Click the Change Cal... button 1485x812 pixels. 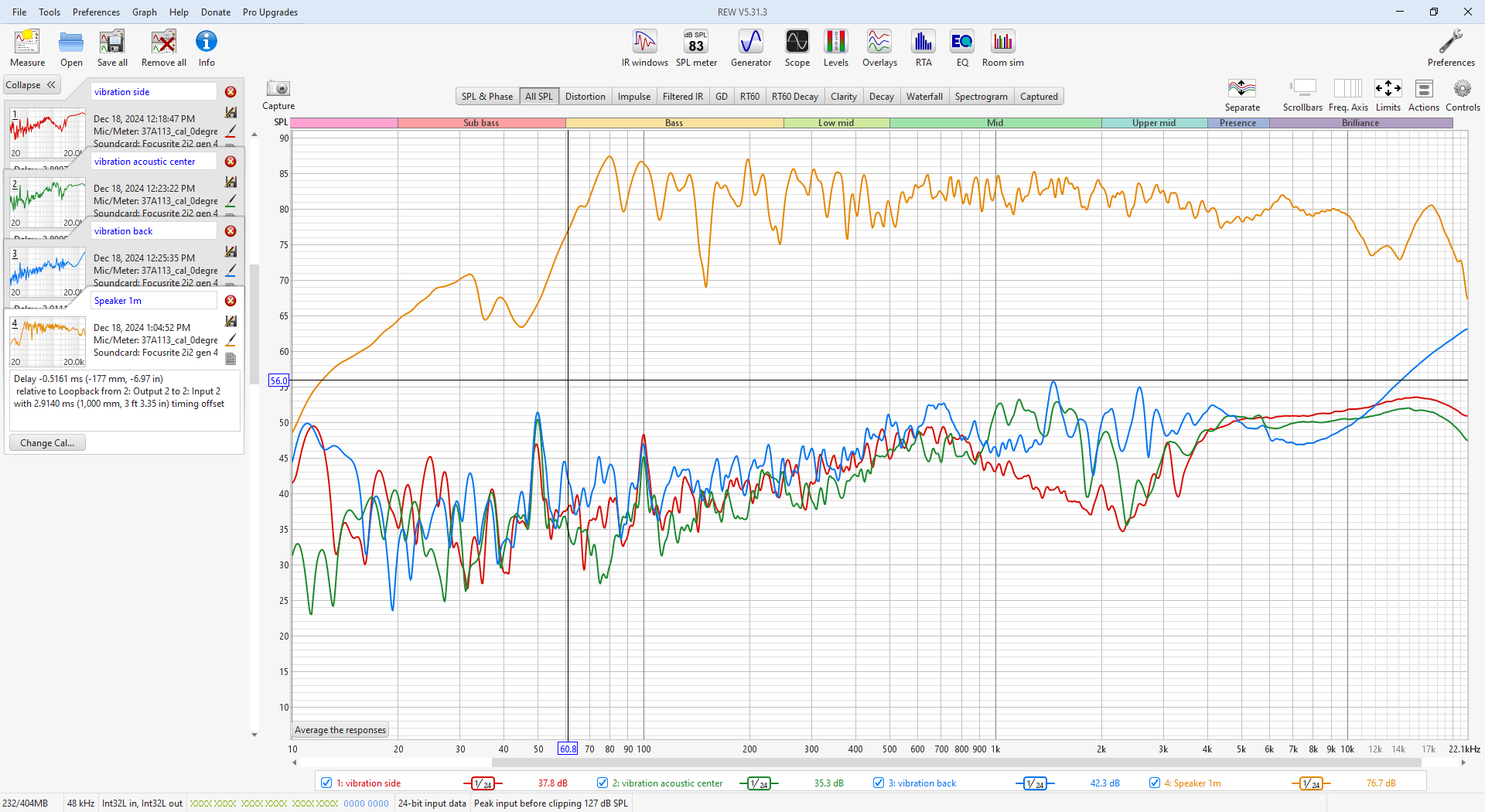coord(47,443)
